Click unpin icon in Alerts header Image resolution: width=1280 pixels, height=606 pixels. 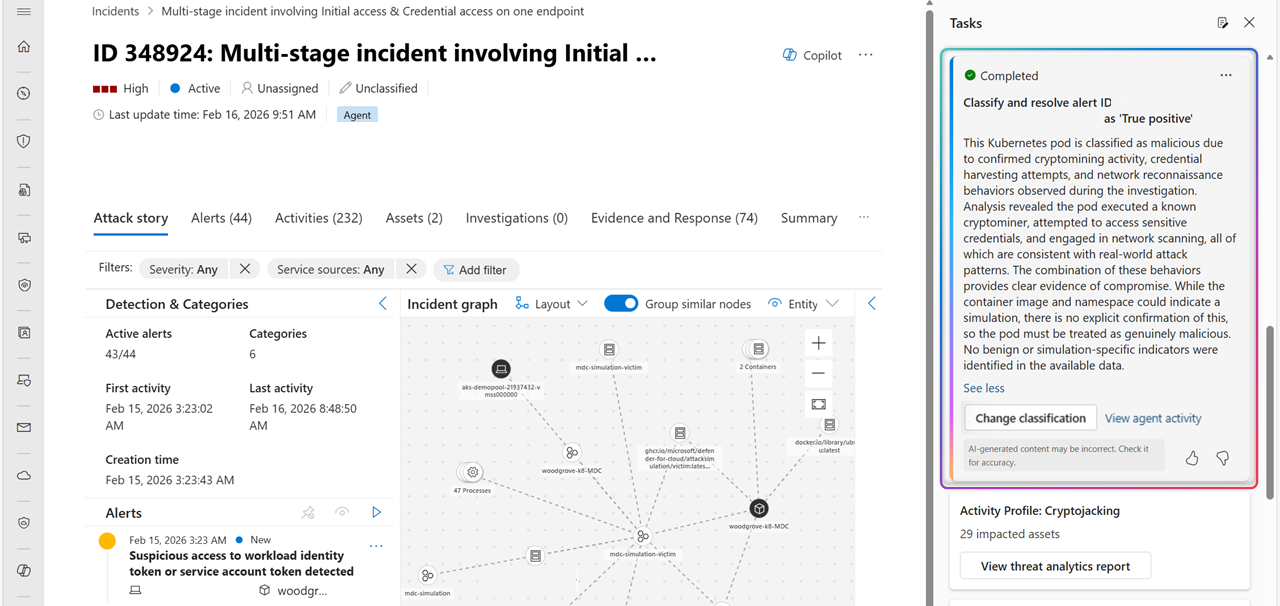coord(308,512)
